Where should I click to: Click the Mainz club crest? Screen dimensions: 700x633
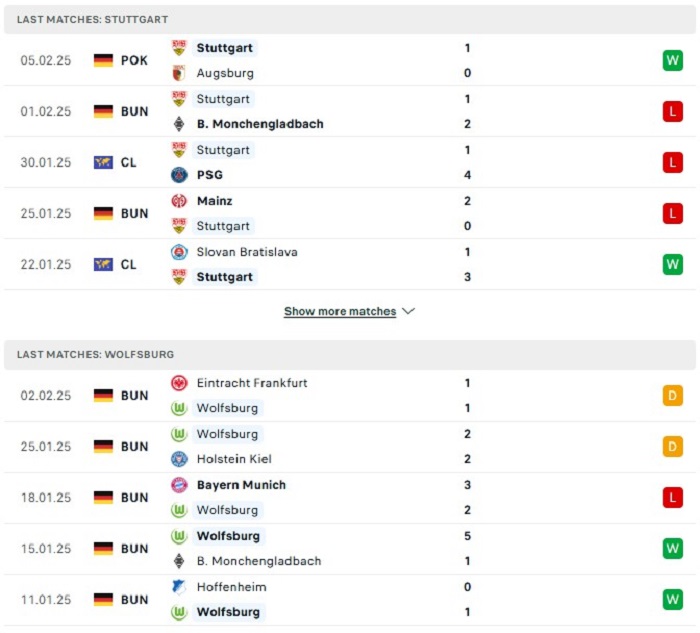point(179,201)
